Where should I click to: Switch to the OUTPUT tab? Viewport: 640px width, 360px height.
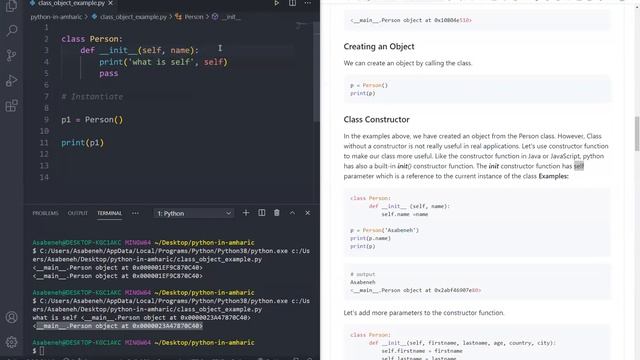click(78, 213)
